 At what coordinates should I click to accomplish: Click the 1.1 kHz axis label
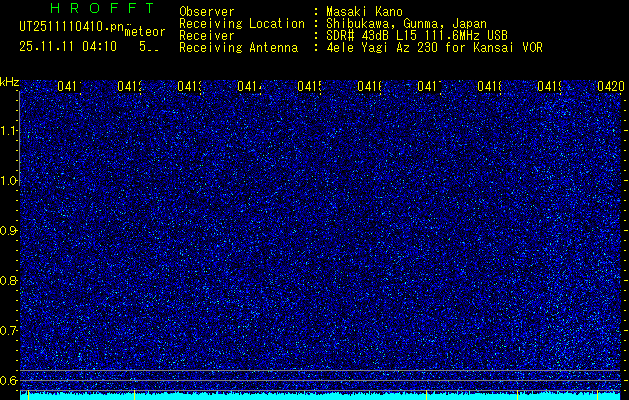[x=8, y=131]
